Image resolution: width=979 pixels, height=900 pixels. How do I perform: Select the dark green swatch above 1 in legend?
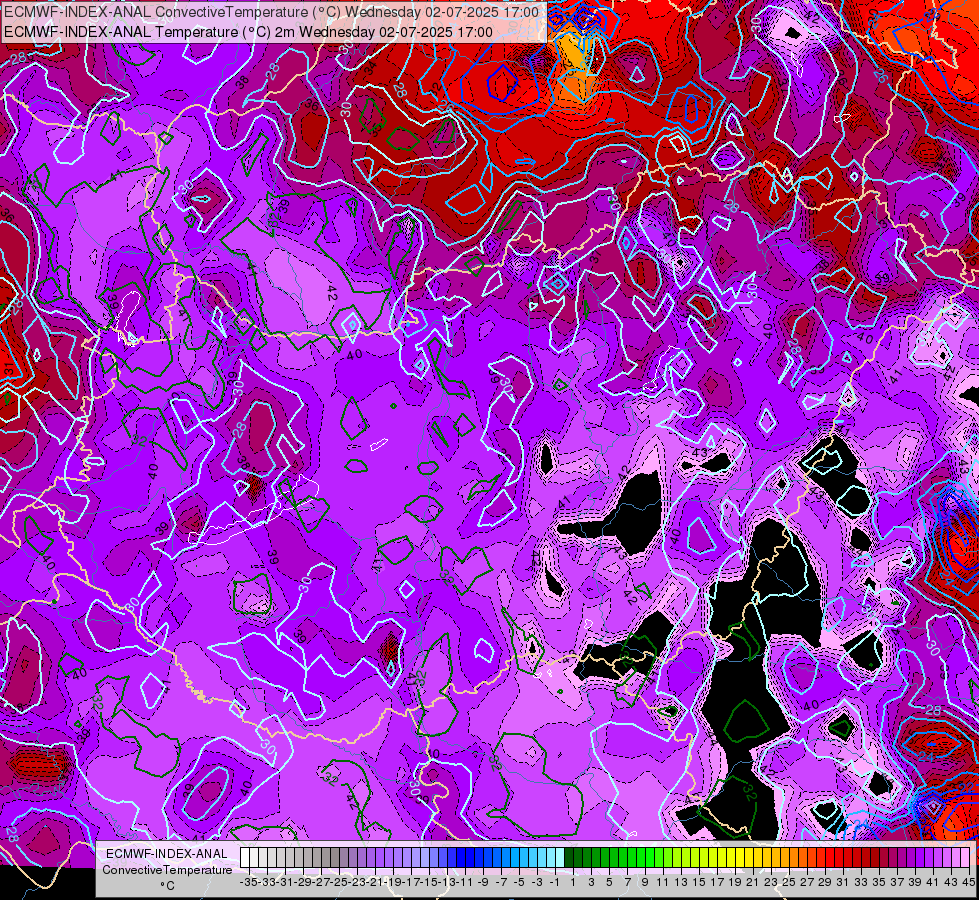point(569,857)
